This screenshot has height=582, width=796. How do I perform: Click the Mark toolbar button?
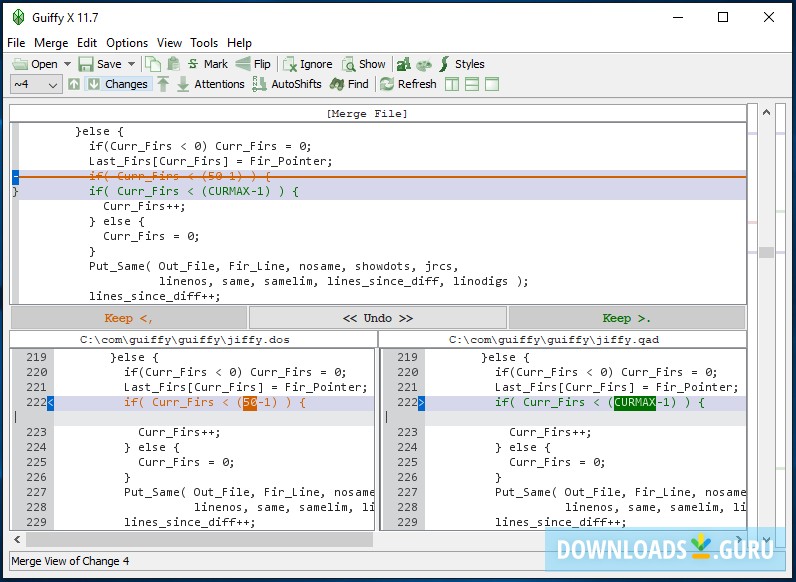pos(208,64)
